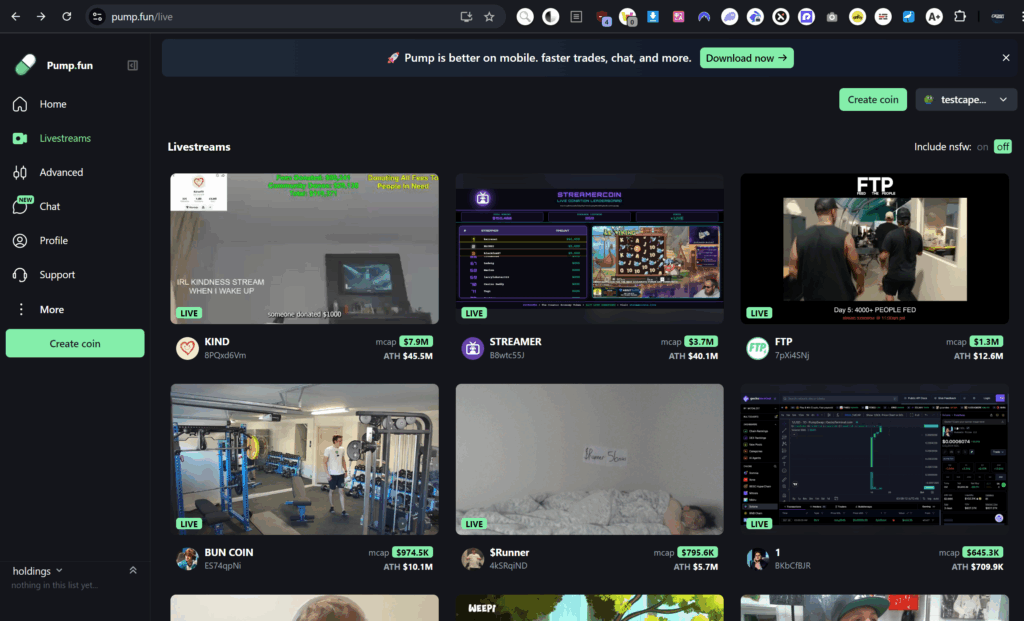Click the $Runner coin name
Viewport: 1024px width, 621px height.
click(x=509, y=552)
